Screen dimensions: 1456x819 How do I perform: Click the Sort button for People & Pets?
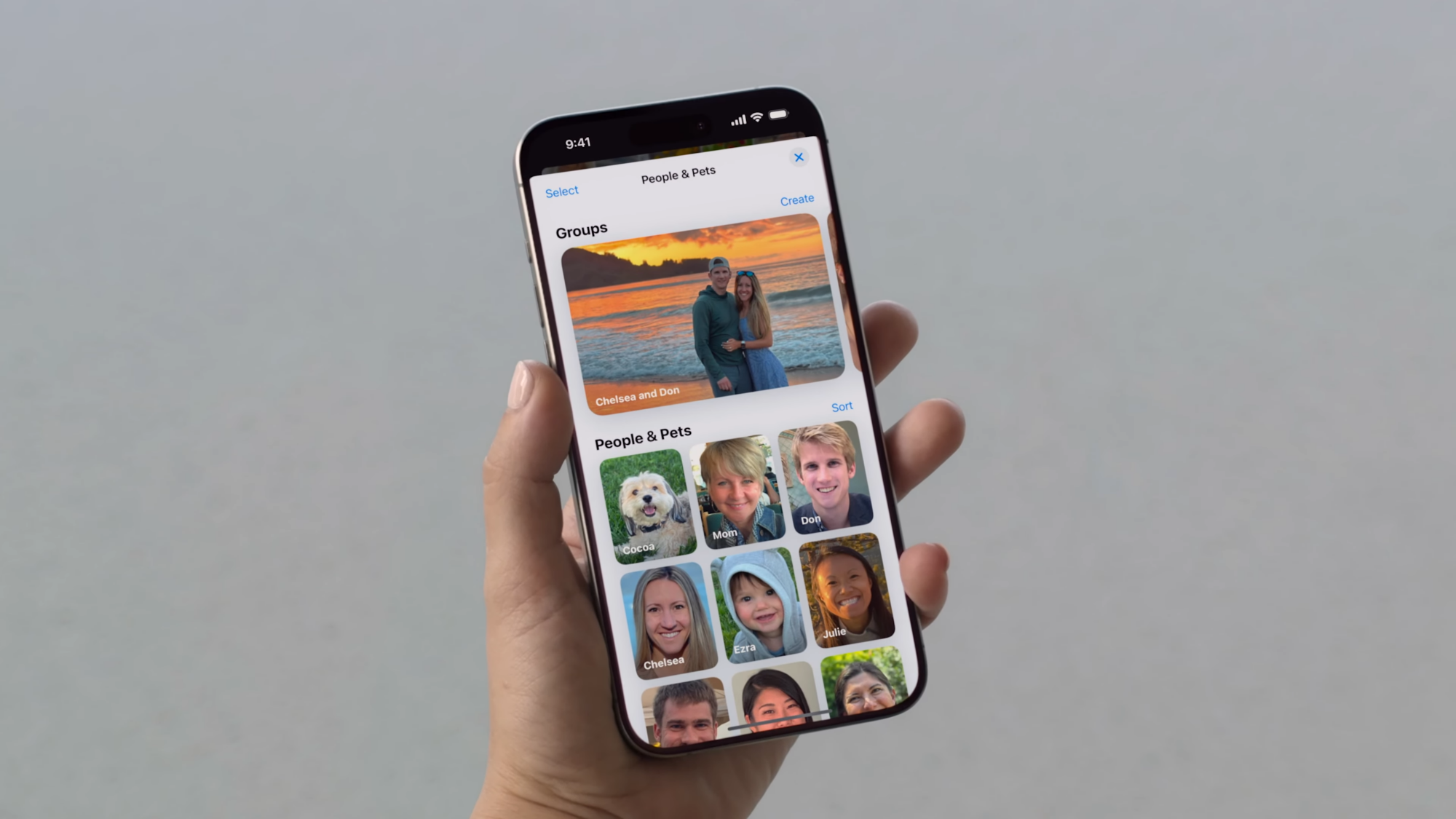841,407
